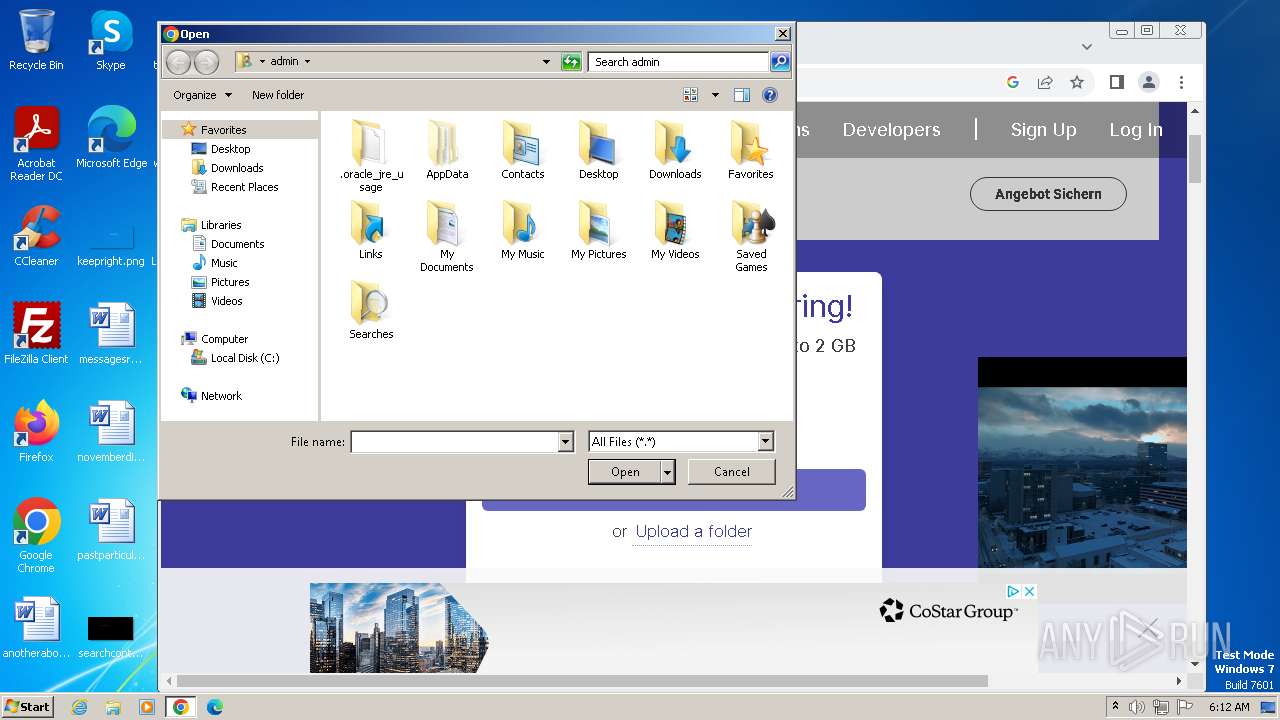Viewport: 1280px width, 720px height.
Task: Click Chrome share page icon
Action: point(1045,82)
